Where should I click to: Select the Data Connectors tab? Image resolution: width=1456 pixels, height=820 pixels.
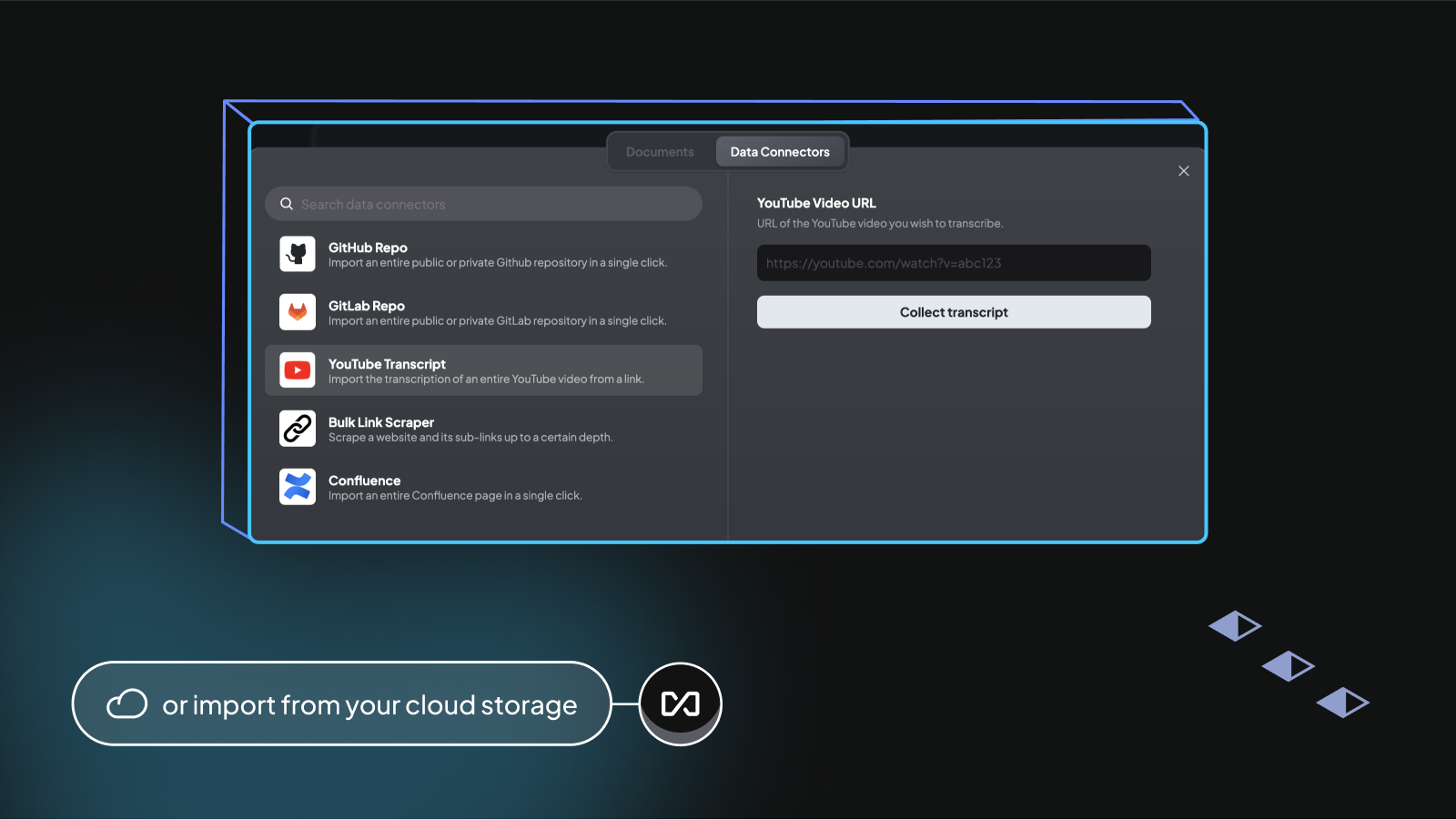pyautogui.click(x=780, y=152)
